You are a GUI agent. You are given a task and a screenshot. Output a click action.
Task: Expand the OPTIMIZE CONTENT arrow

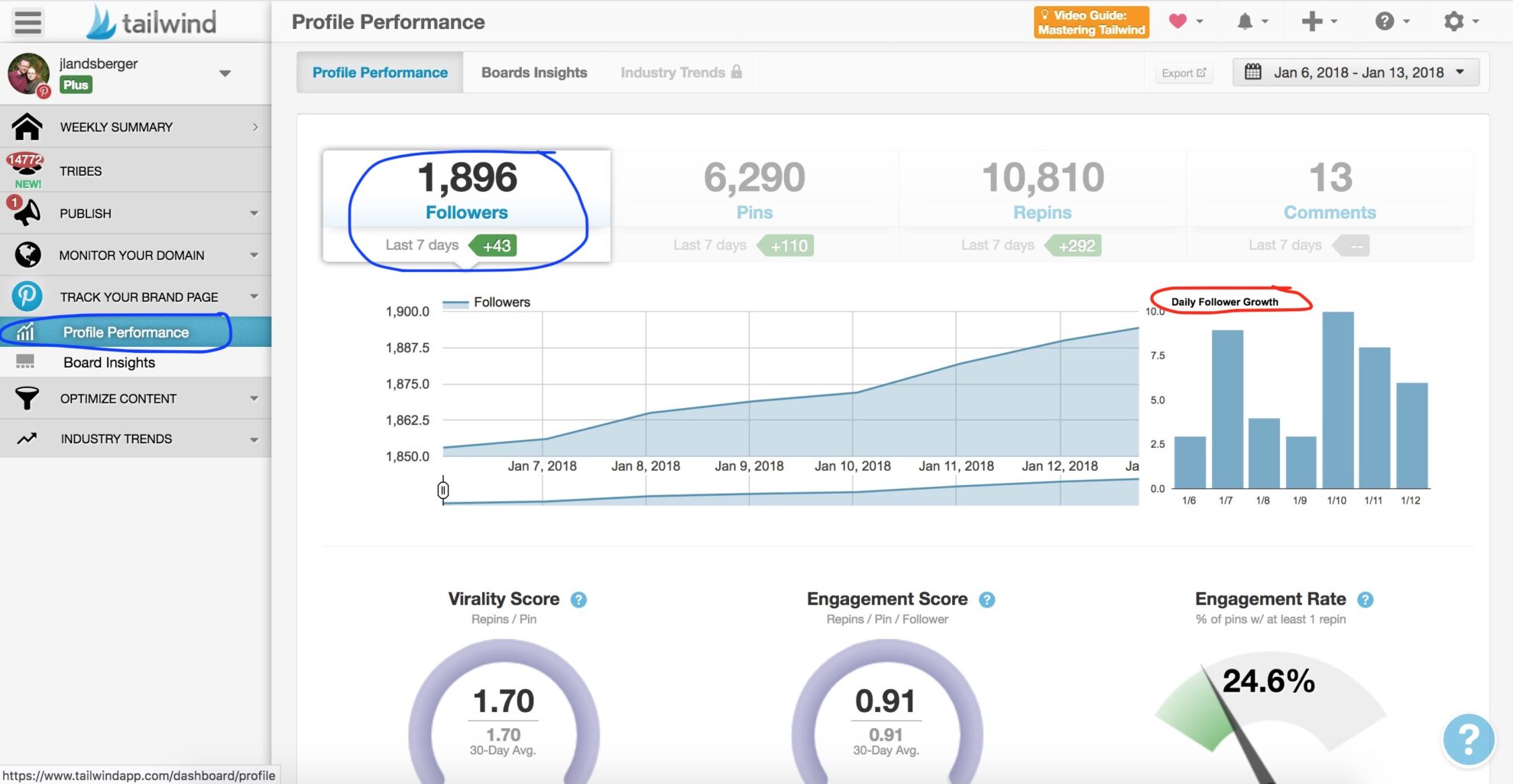coord(254,399)
